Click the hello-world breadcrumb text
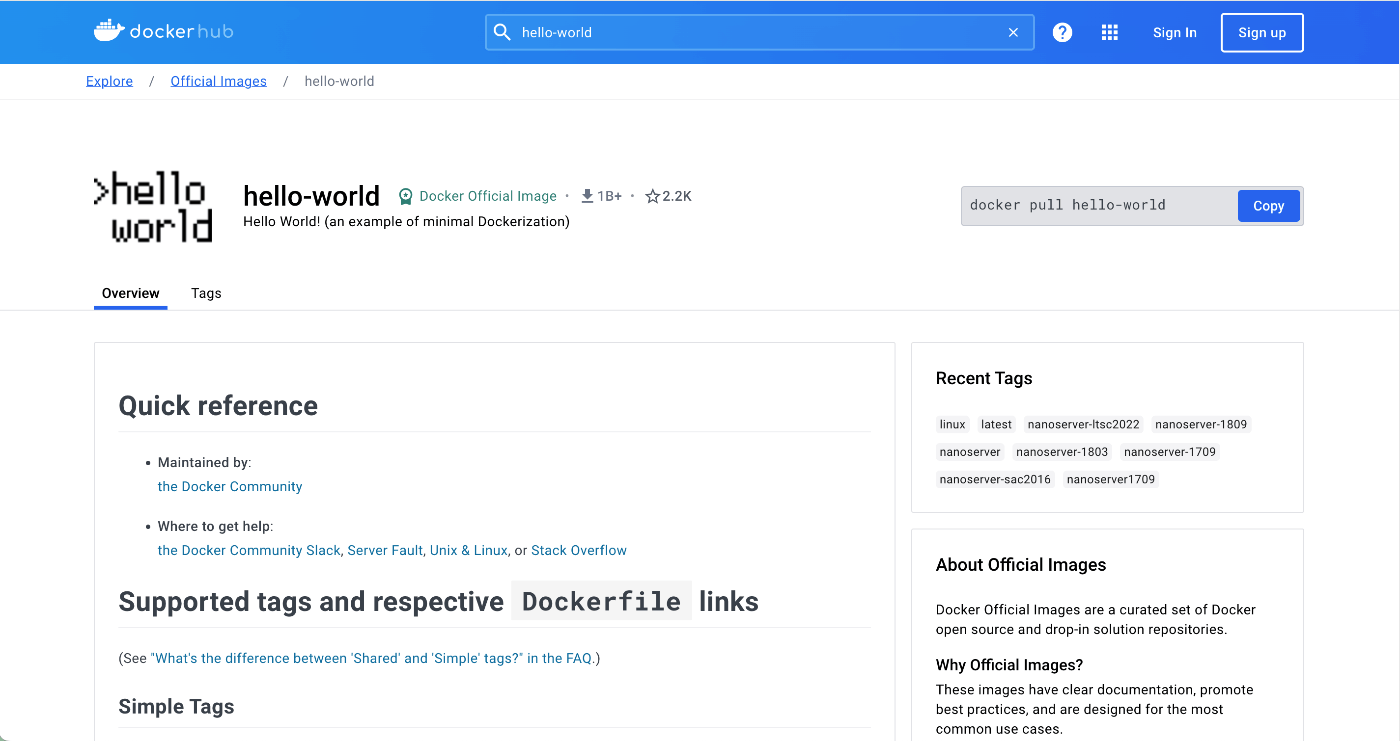Image resolution: width=1400 pixels, height=741 pixels. [x=339, y=81]
